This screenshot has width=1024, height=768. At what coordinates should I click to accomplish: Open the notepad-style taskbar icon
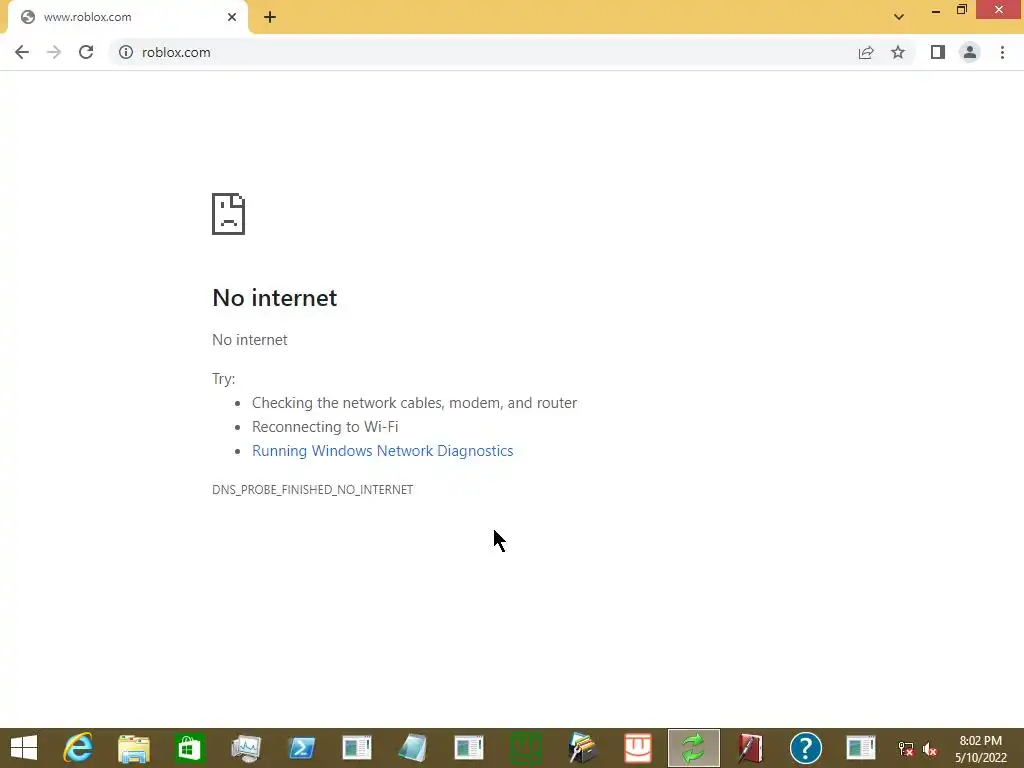point(413,748)
